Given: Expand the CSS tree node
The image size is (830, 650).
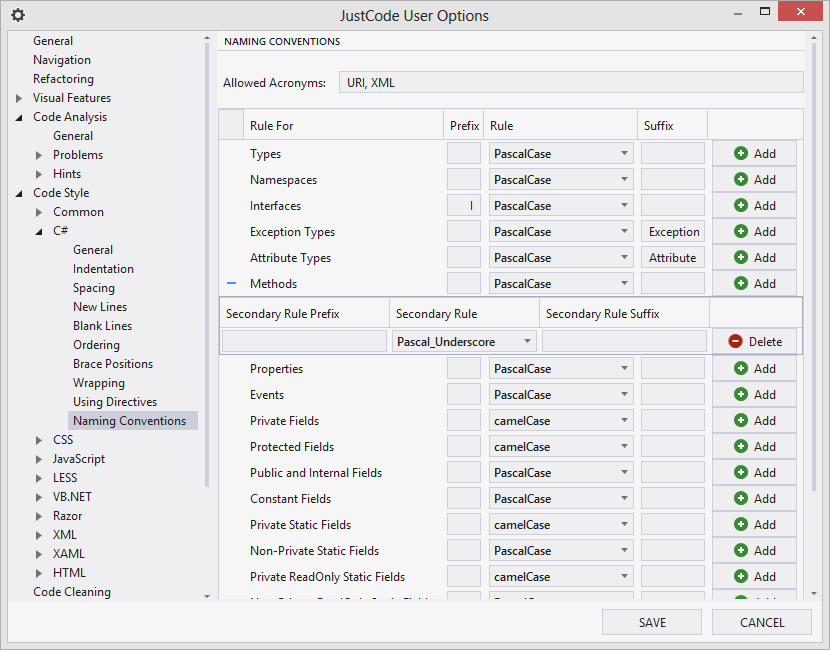Looking at the screenshot, I should click(39, 440).
